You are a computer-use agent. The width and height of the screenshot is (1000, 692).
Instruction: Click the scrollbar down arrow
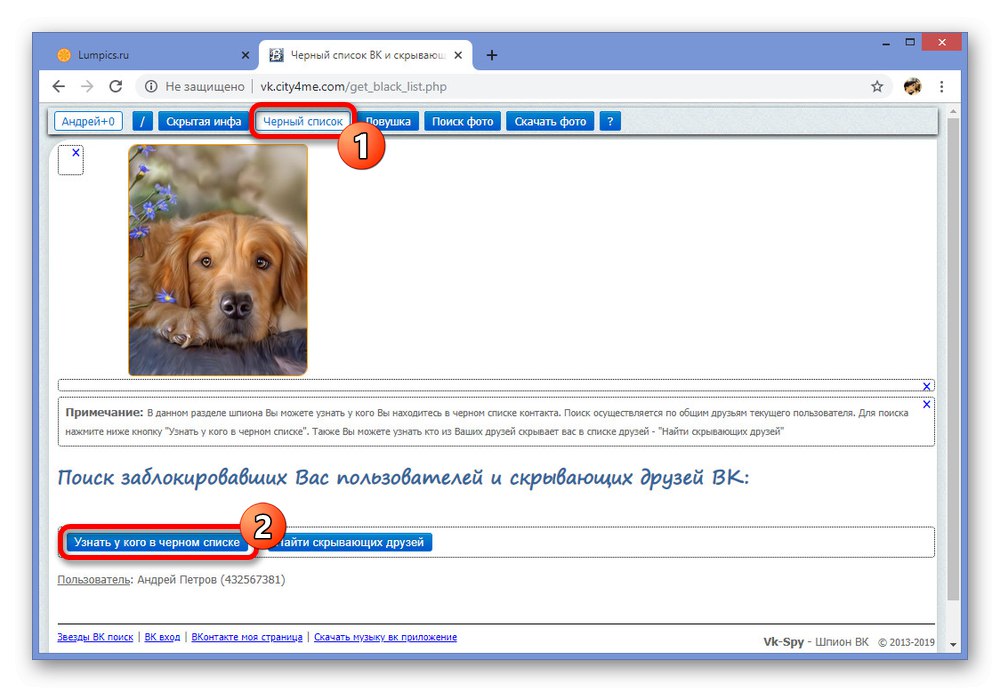953,645
